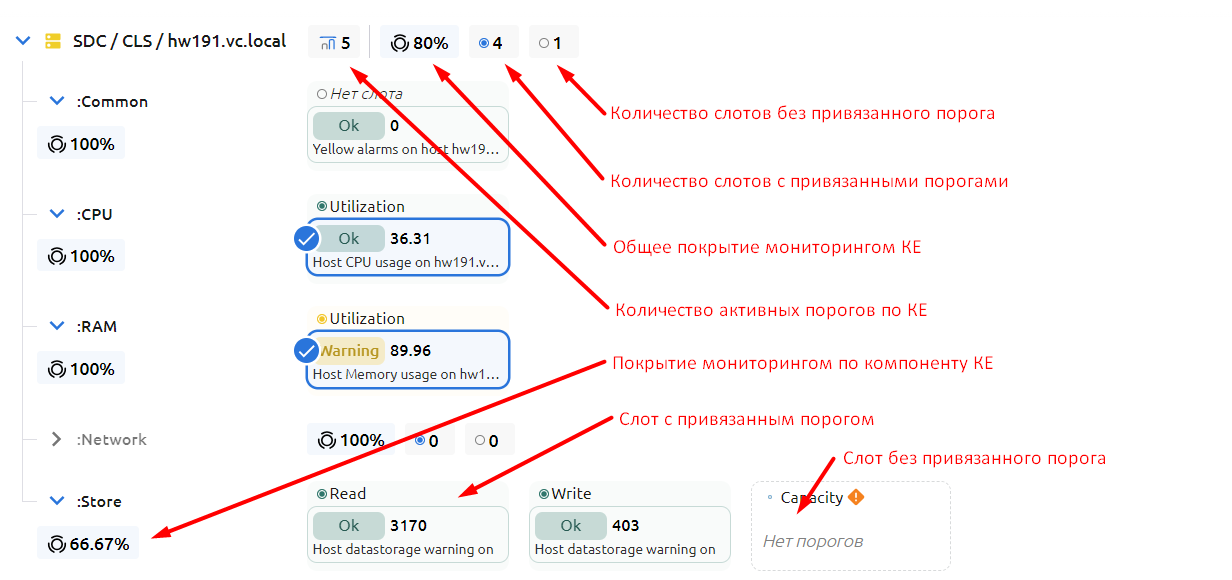Click the server icon beside SDC / CLS / hw191.vc.local
Viewport: 1232px width, 580px height.
(x=53, y=41)
